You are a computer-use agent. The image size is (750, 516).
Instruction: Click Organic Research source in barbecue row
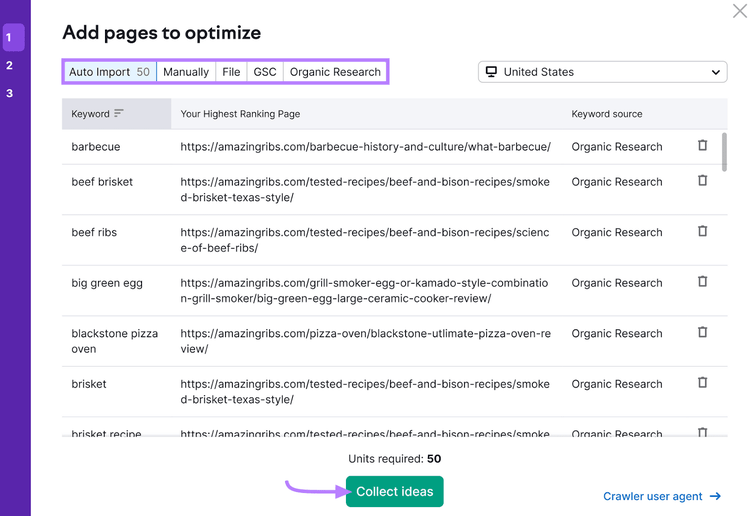coord(617,147)
